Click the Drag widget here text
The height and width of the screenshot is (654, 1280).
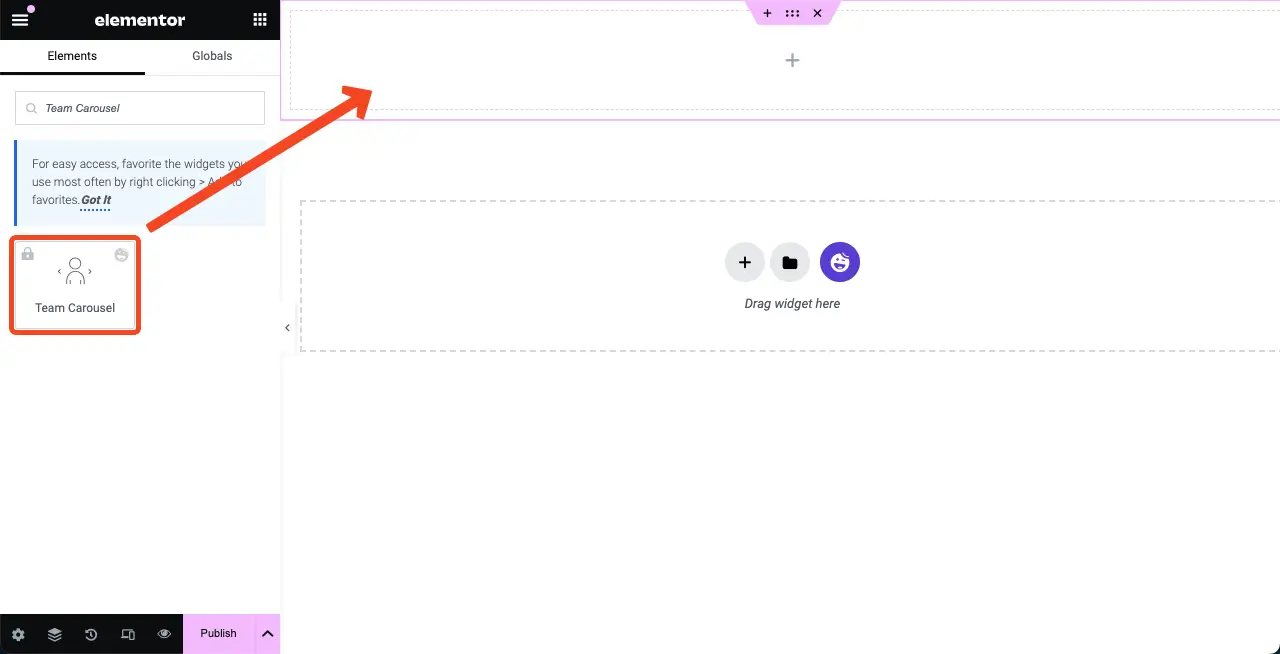point(792,303)
